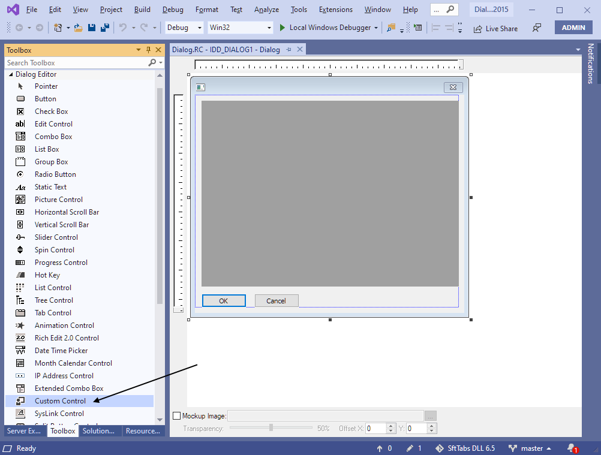Select the Progress Control icon
This screenshot has height=455, width=601.
(20, 263)
